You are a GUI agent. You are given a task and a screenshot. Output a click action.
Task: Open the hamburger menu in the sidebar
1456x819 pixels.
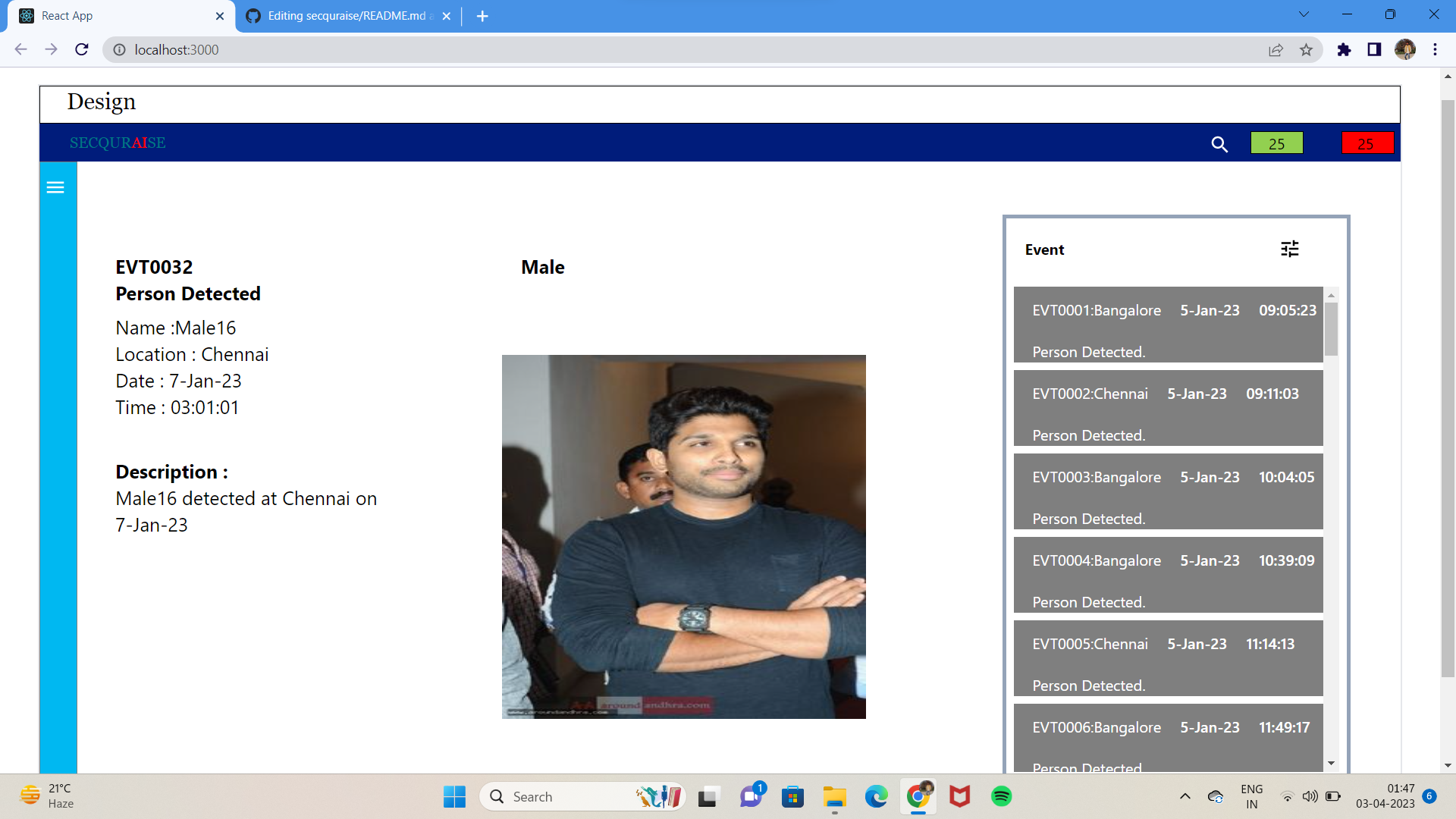[55, 187]
